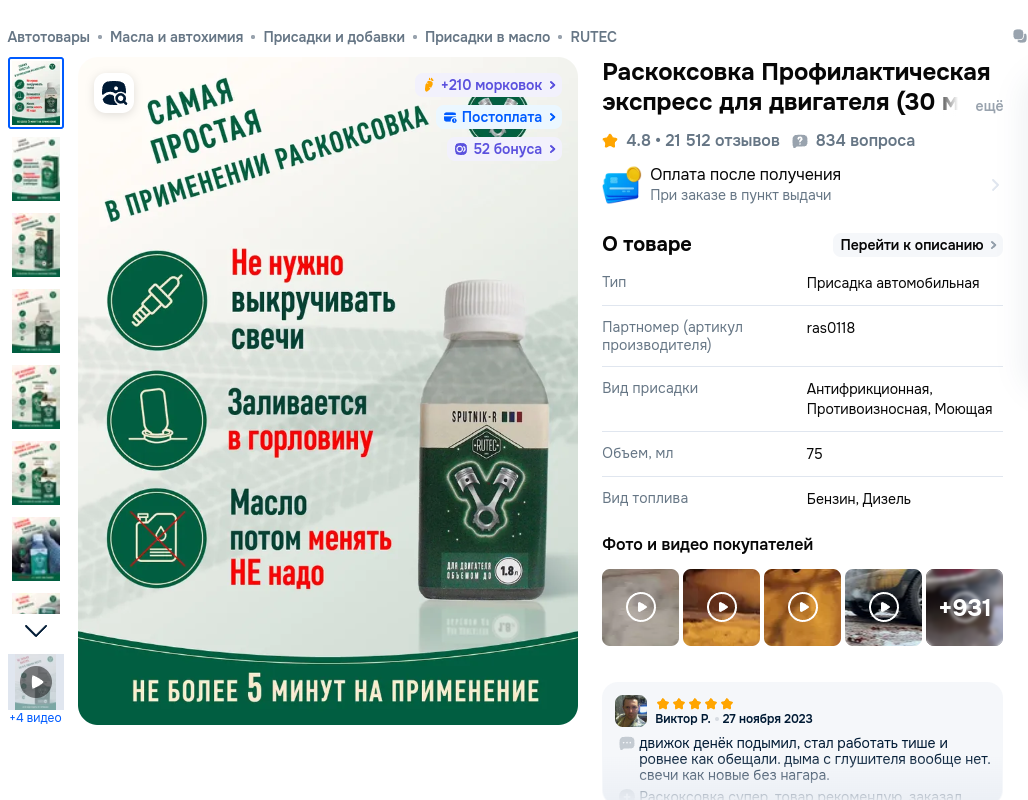Go to Присадки в масло breadcrumb
The width and height of the screenshot is (1028, 800).
[x=487, y=37]
